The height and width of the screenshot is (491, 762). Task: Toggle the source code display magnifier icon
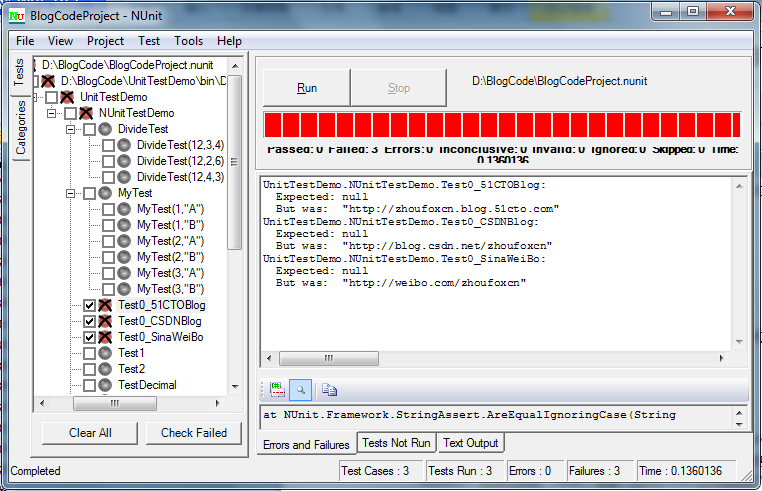click(x=301, y=390)
